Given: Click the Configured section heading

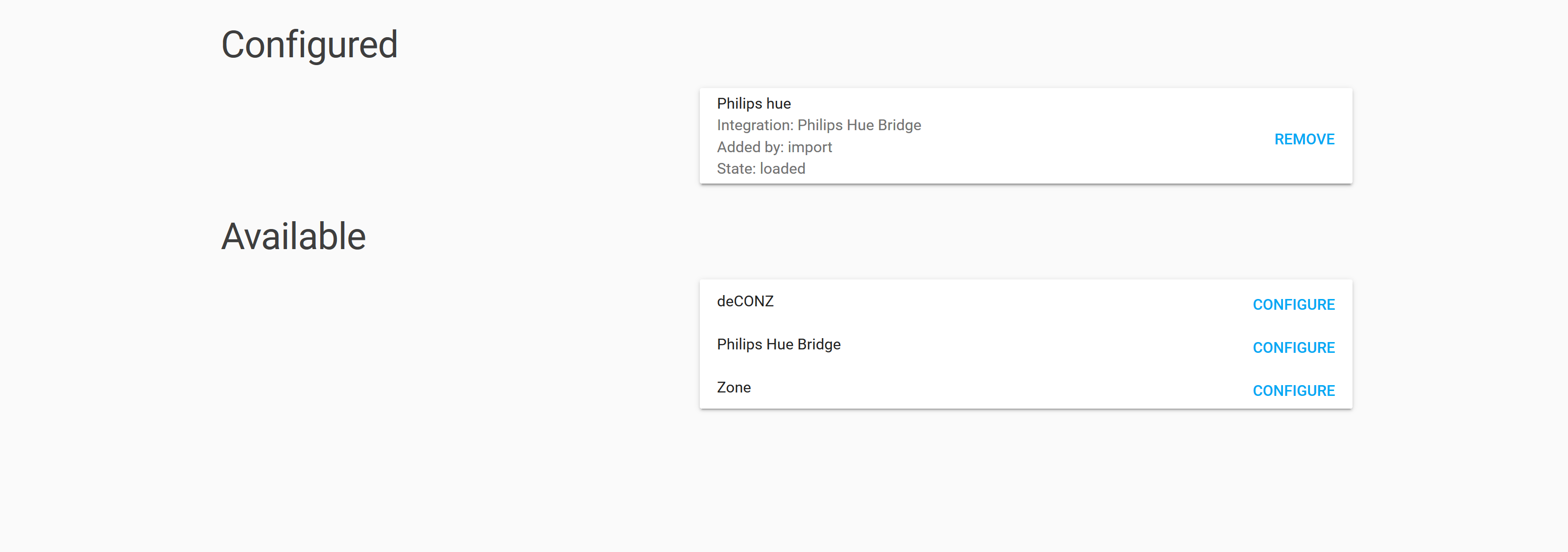Looking at the screenshot, I should 309,45.
